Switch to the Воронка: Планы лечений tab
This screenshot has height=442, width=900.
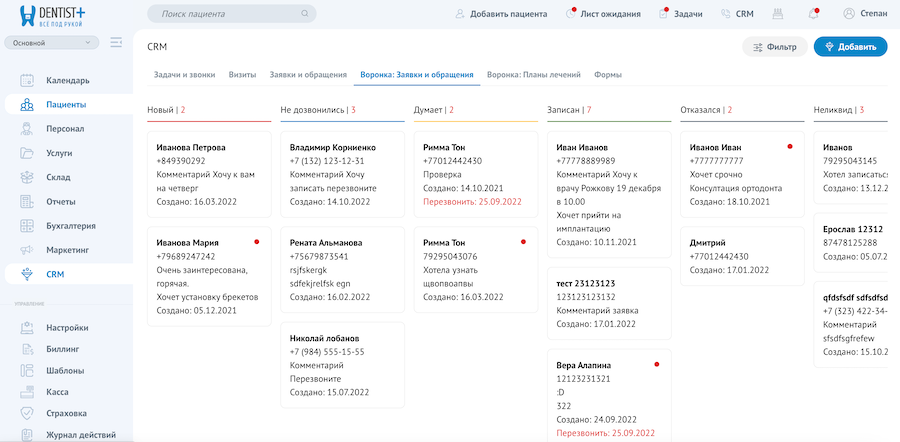pos(534,75)
